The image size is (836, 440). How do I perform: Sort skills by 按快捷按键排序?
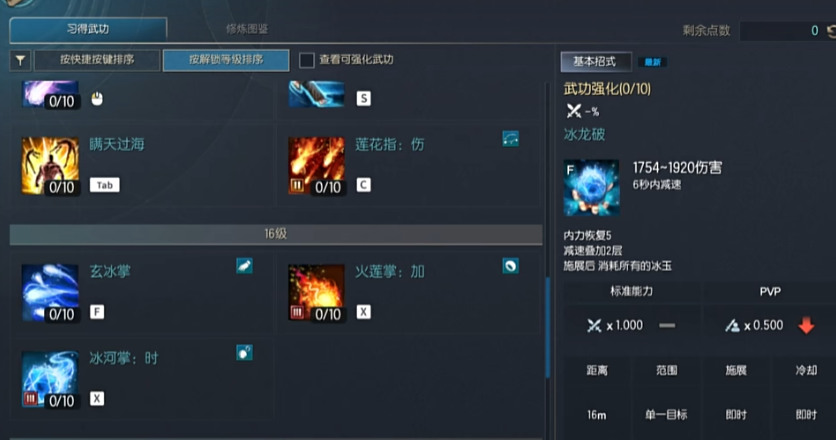(97, 60)
